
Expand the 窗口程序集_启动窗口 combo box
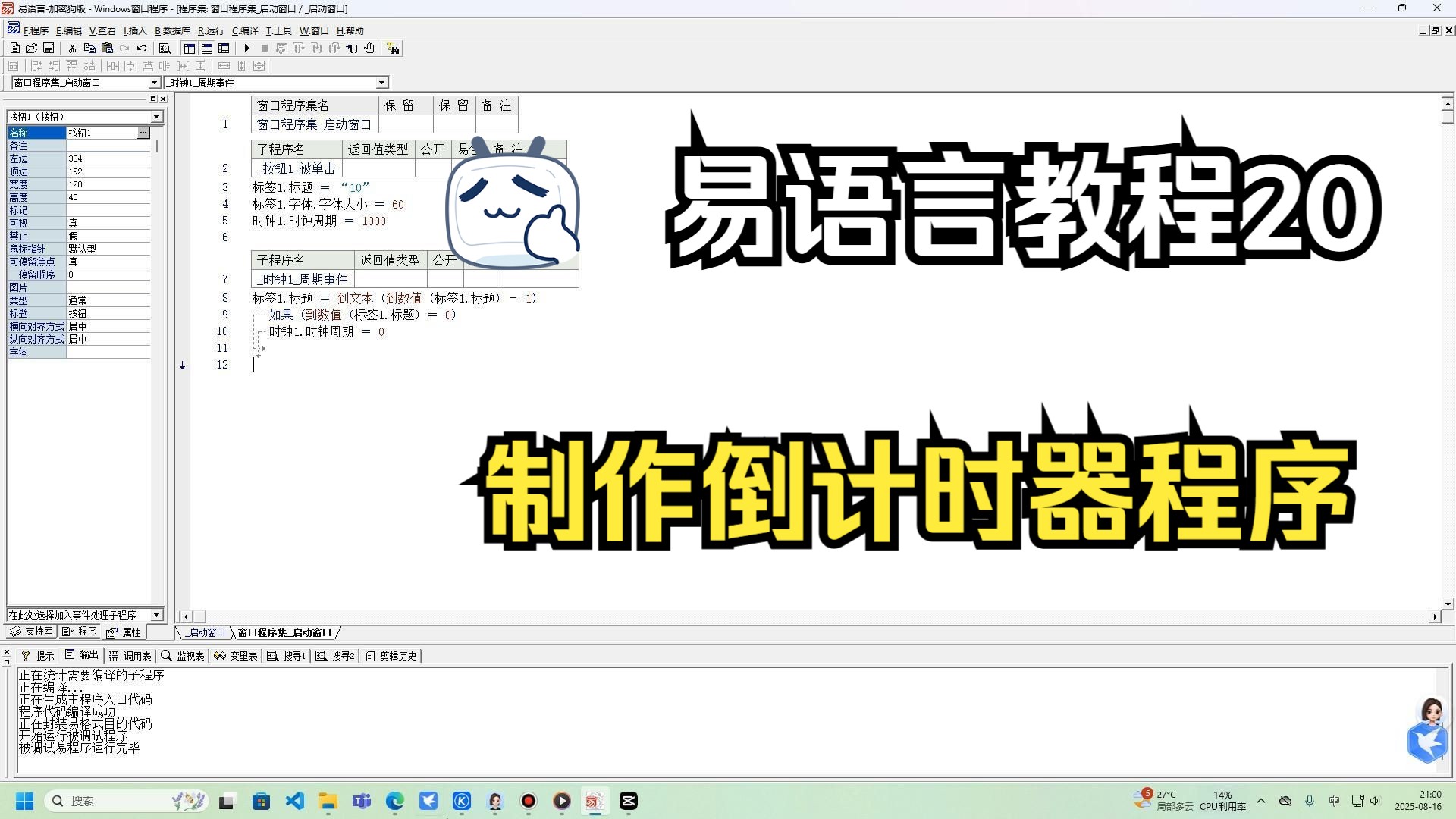154,83
